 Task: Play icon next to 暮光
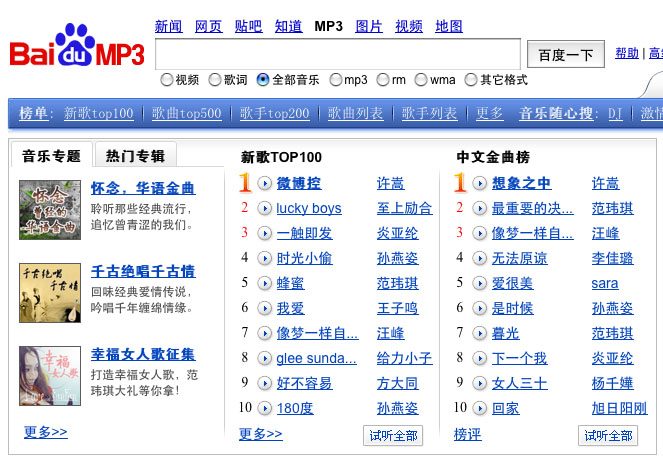(x=479, y=334)
